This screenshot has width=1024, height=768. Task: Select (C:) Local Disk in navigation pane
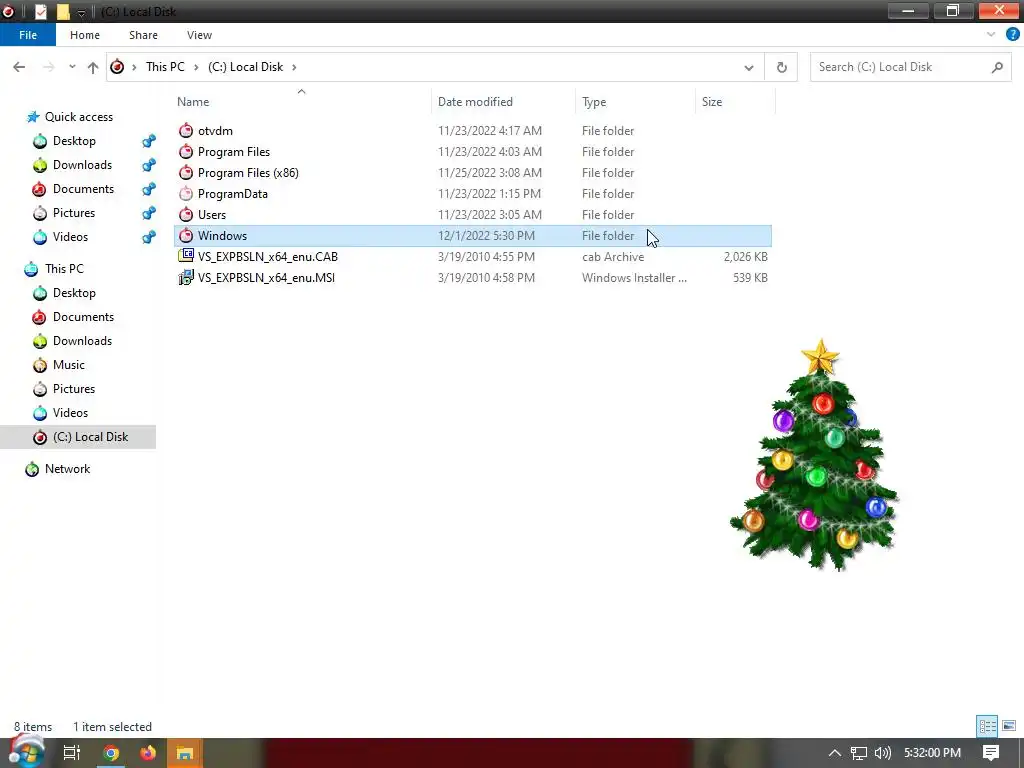tap(78, 437)
